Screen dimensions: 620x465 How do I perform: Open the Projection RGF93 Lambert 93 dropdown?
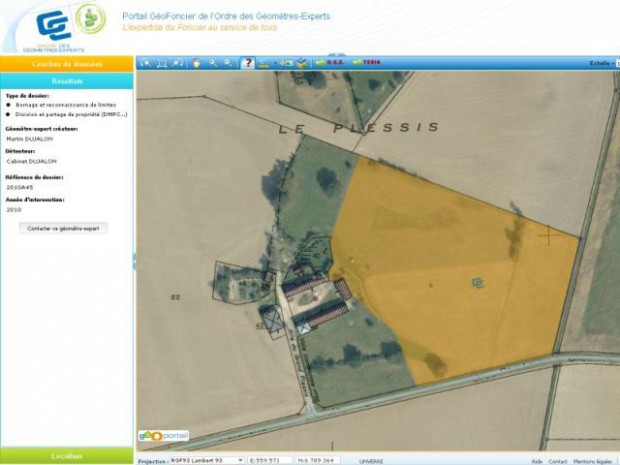[x=206, y=460]
